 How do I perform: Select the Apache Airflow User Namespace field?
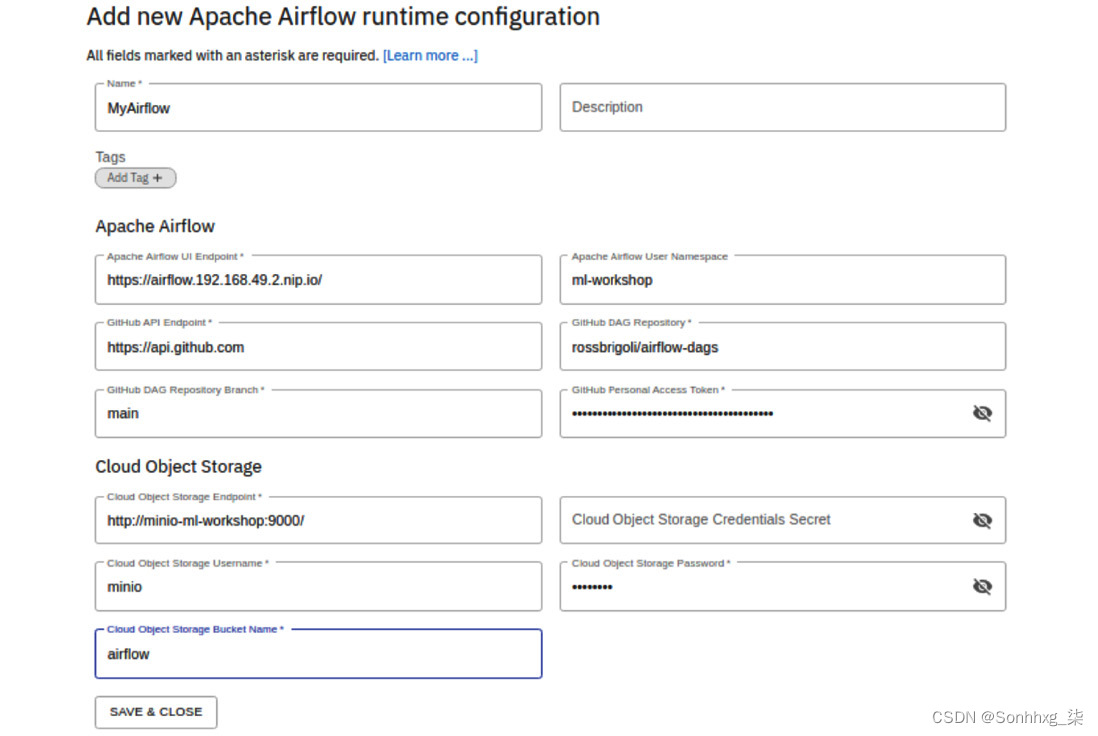click(x=782, y=280)
